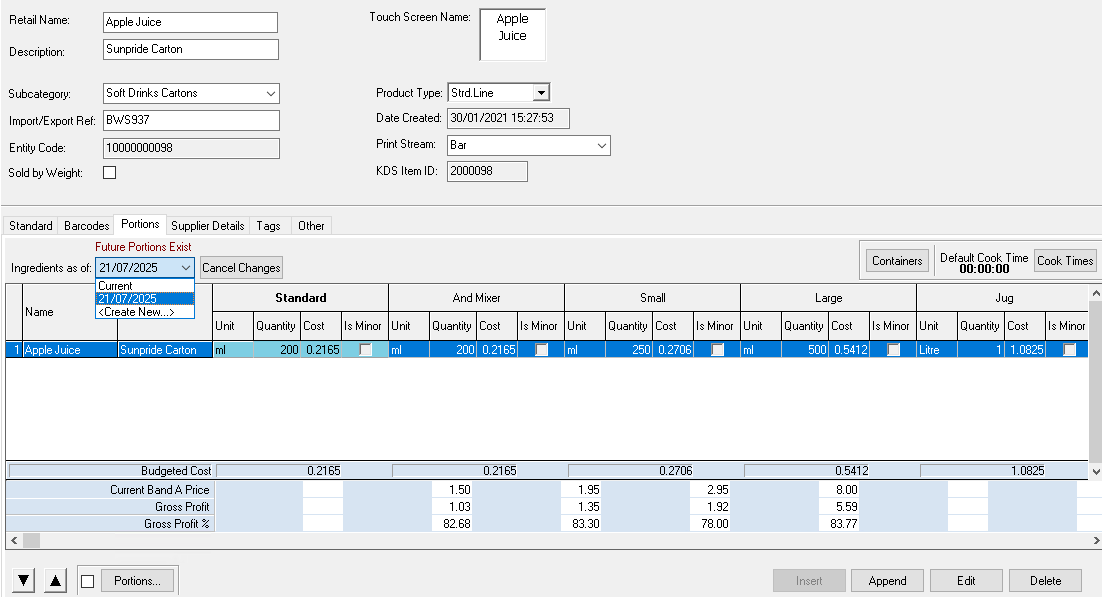Click the move up arrow button
1102x597 pixels.
[x=56, y=581]
